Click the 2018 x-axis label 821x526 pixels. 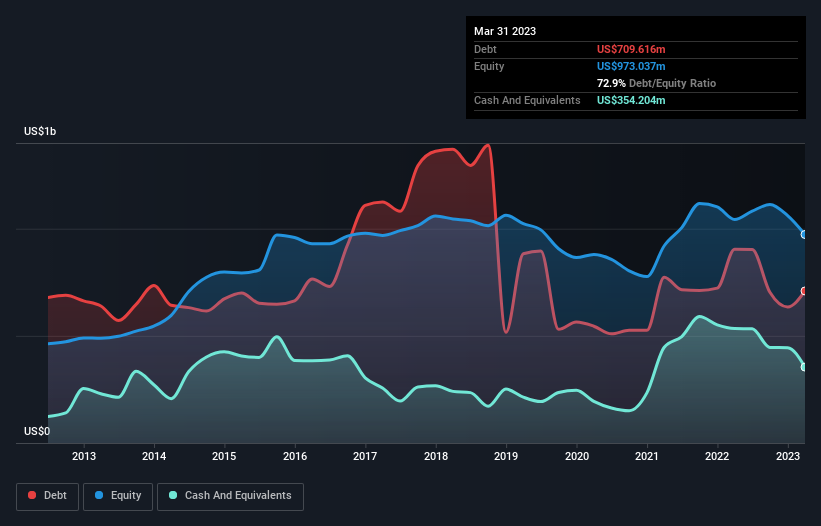[x=436, y=456]
